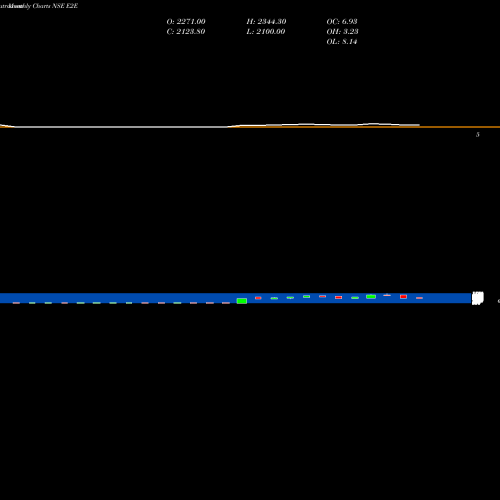Click the close price value C: 2123.80
This screenshot has height=500, width=500.
point(186,32)
